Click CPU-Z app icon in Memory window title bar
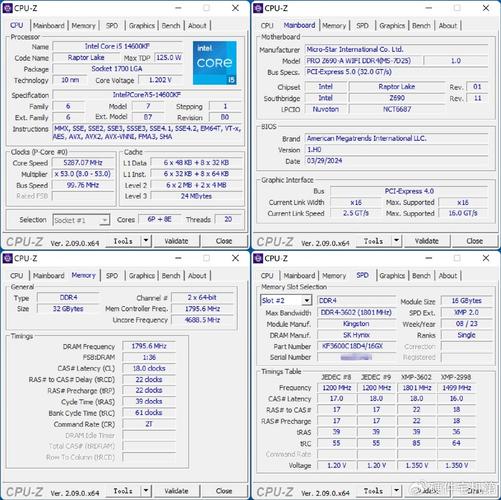501x500 pixels. (7, 258)
